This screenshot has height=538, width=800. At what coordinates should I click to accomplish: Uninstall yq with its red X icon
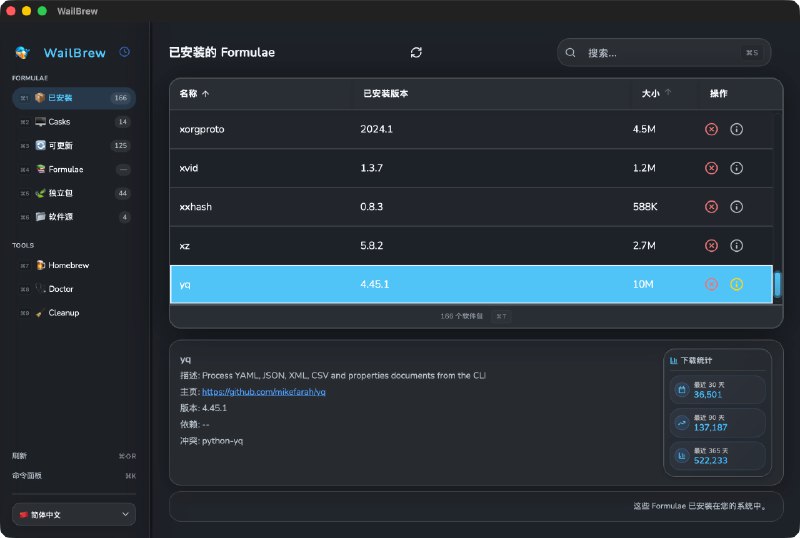tap(711, 284)
